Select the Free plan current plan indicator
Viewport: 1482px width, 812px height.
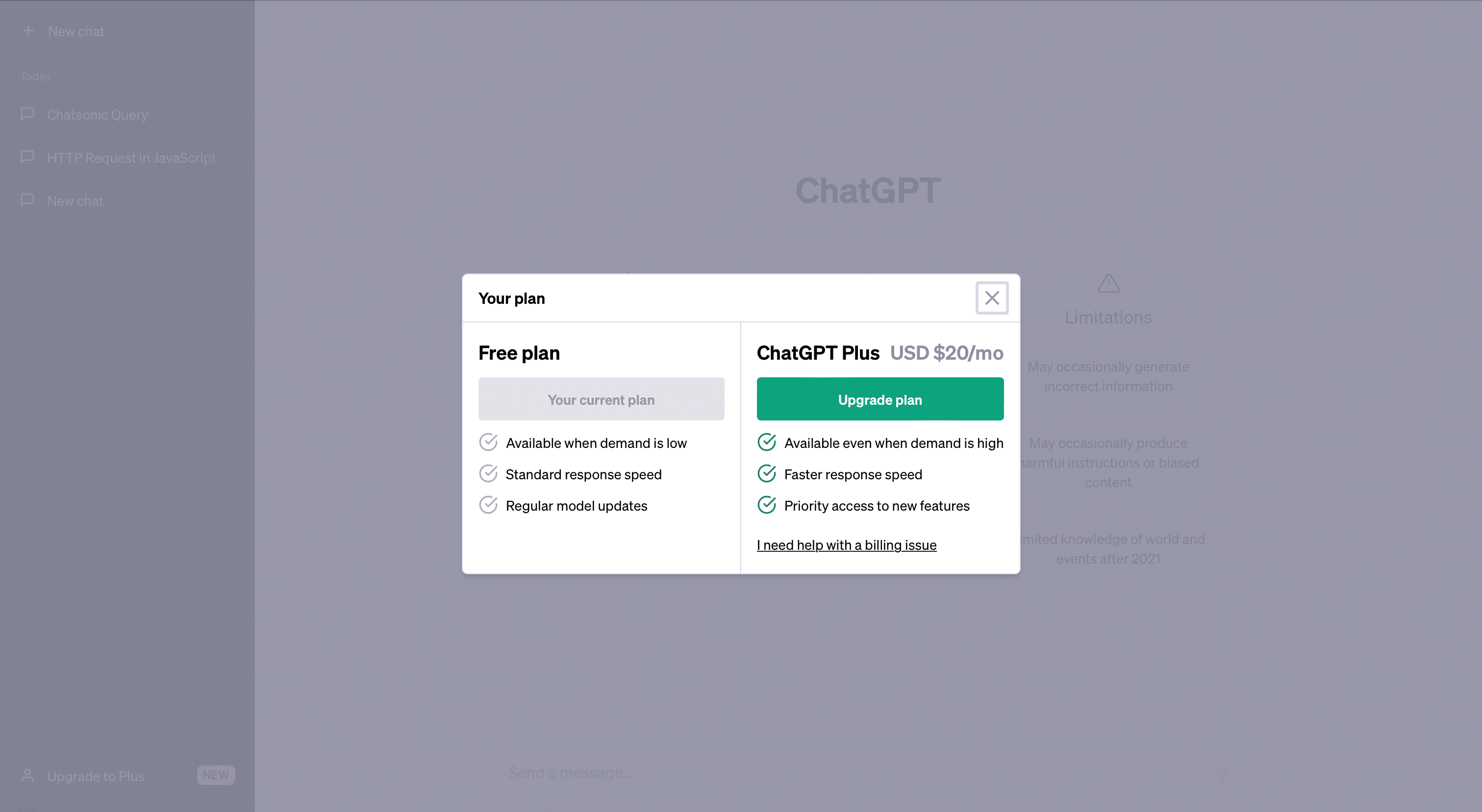601,399
